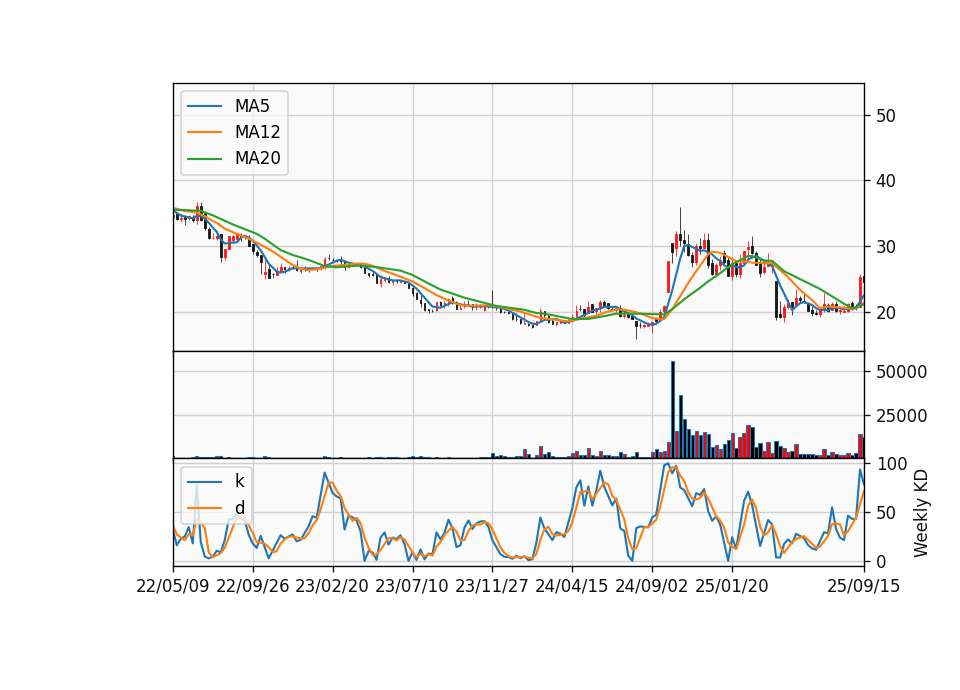Viewport: 960px width, 690px height.
Task: Click the orange MA12 legend line sample
Action: [x=204, y=132]
